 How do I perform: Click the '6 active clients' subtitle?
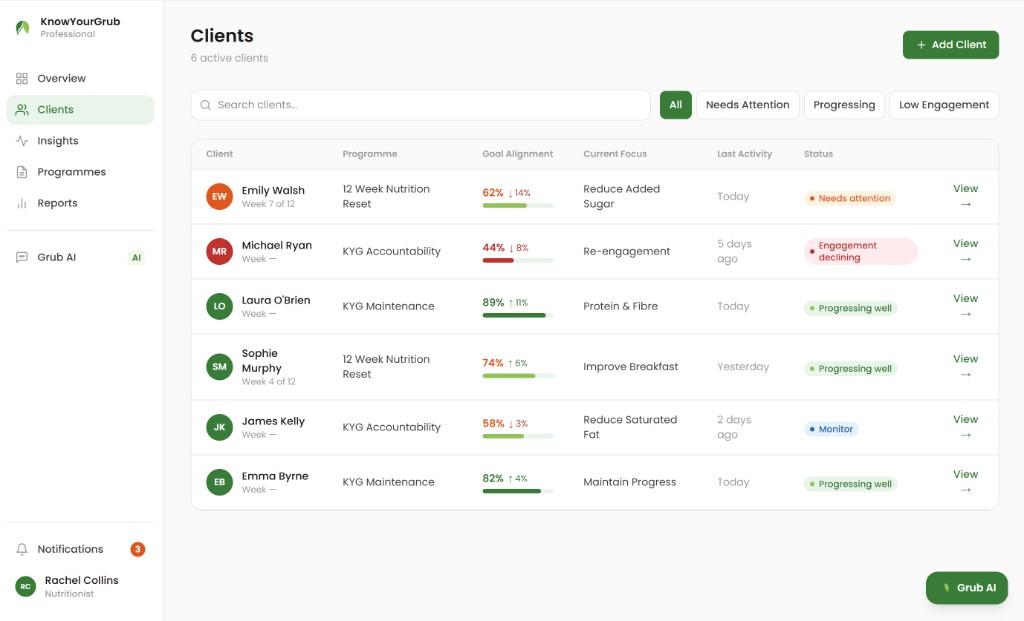point(229,58)
